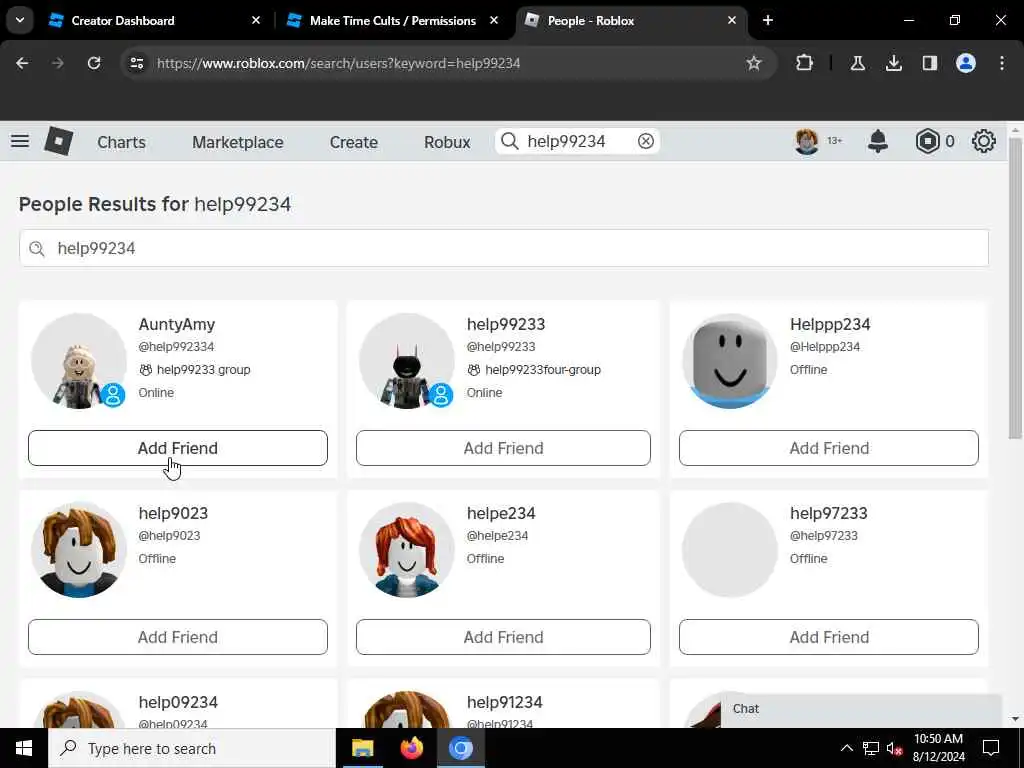Open the Roblox hamburger navigation menu

(x=20, y=141)
